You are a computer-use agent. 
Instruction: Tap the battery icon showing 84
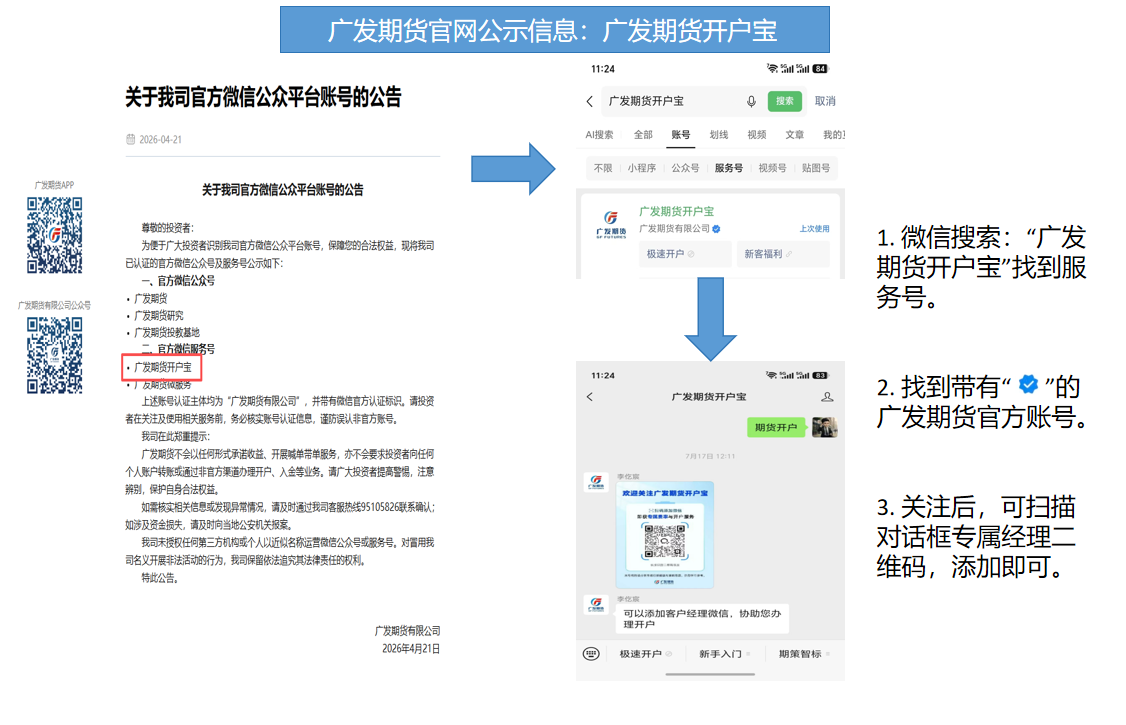pyautogui.click(x=820, y=69)
